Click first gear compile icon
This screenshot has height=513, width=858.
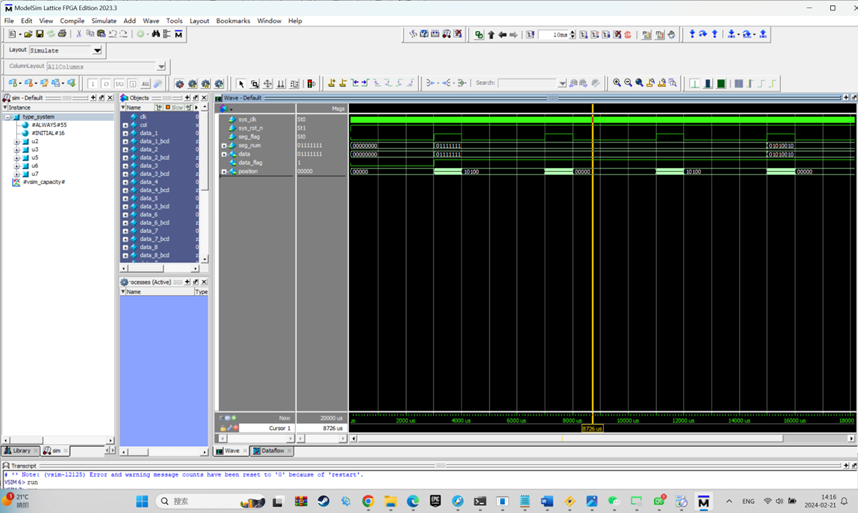click(179, 84)
